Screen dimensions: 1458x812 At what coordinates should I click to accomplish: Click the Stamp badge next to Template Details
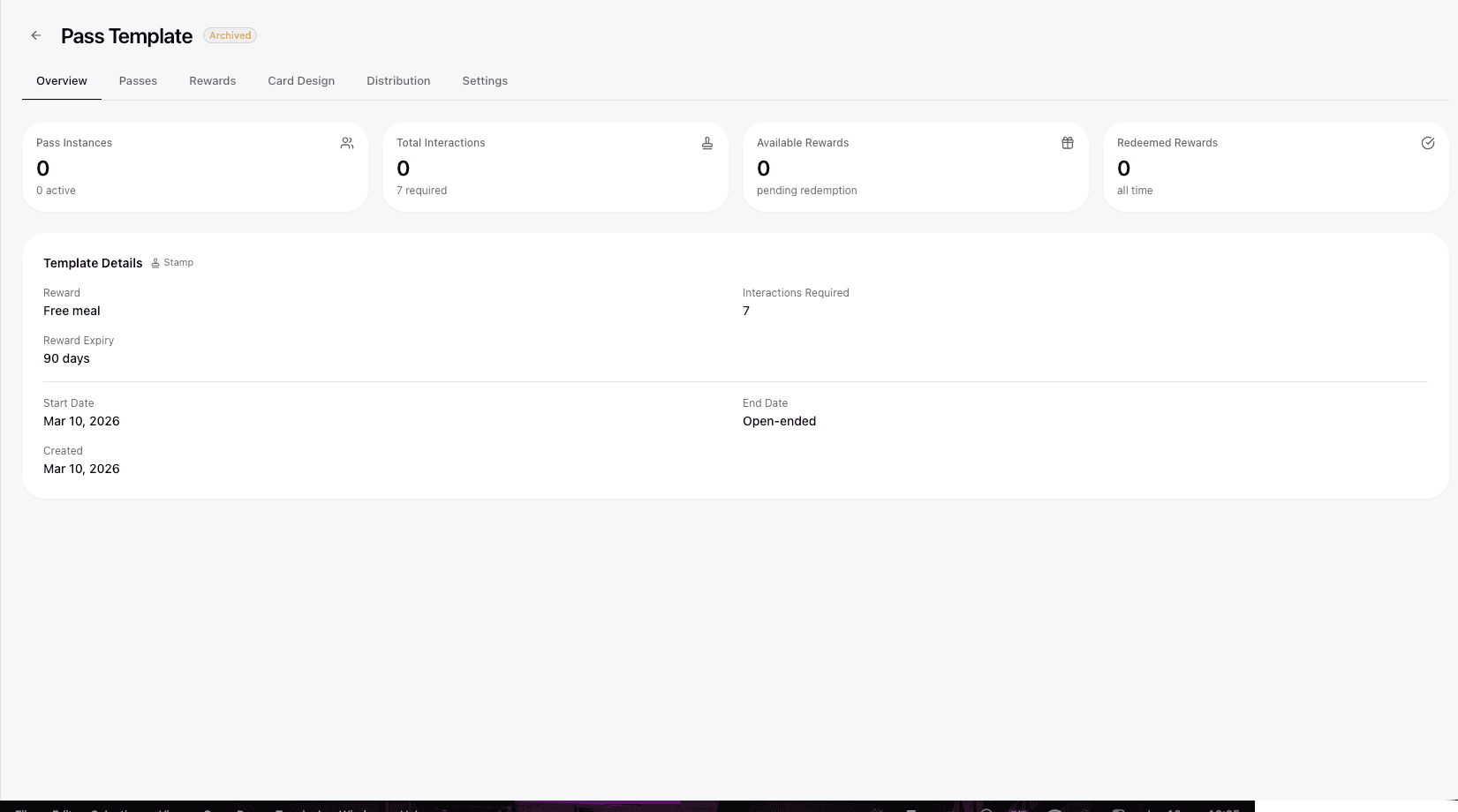(172, 262)
